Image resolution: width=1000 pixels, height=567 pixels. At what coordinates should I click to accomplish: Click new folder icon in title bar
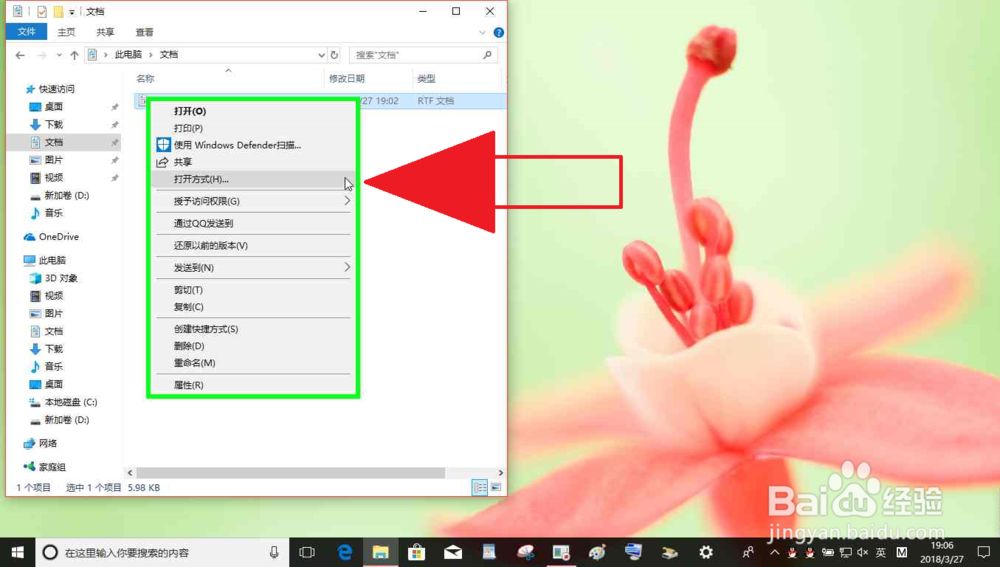(59, 11)
